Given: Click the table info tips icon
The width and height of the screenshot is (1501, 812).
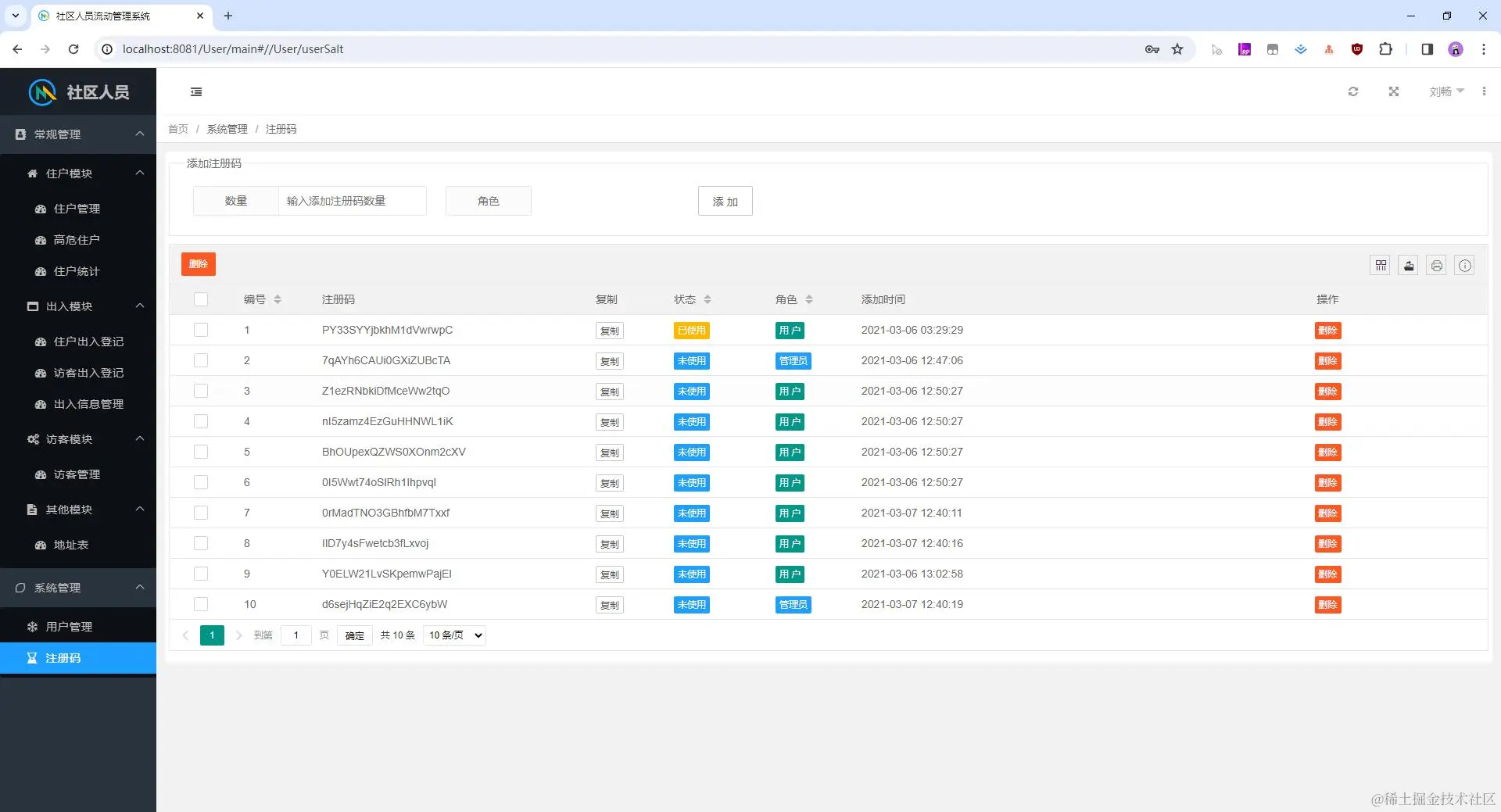Looking at the screenshot, I should [1465, 266].
